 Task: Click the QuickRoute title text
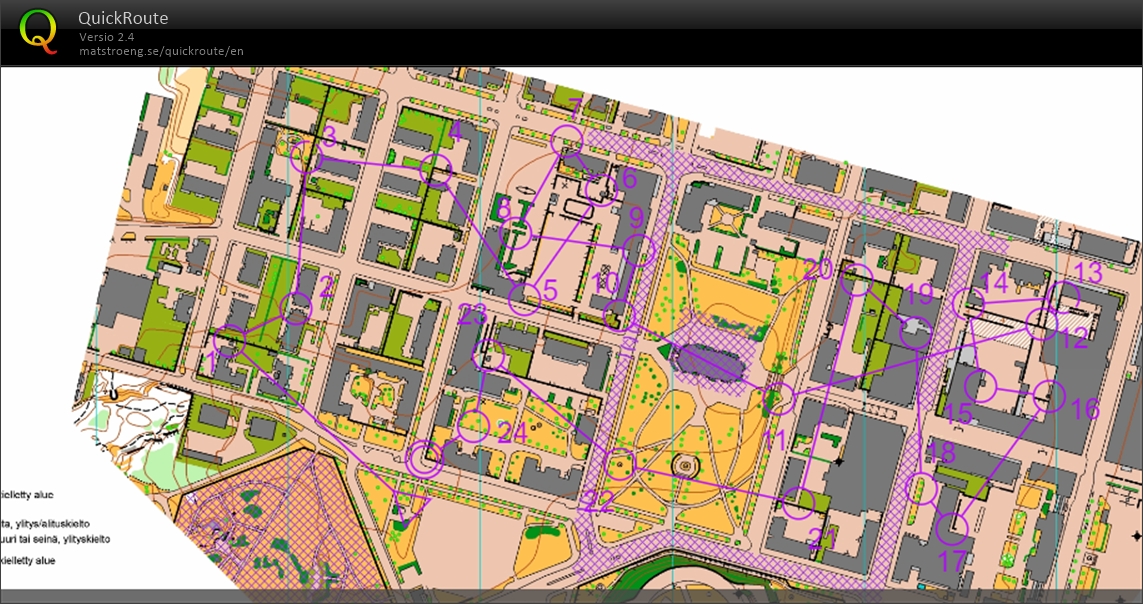(x=123, y=18)
